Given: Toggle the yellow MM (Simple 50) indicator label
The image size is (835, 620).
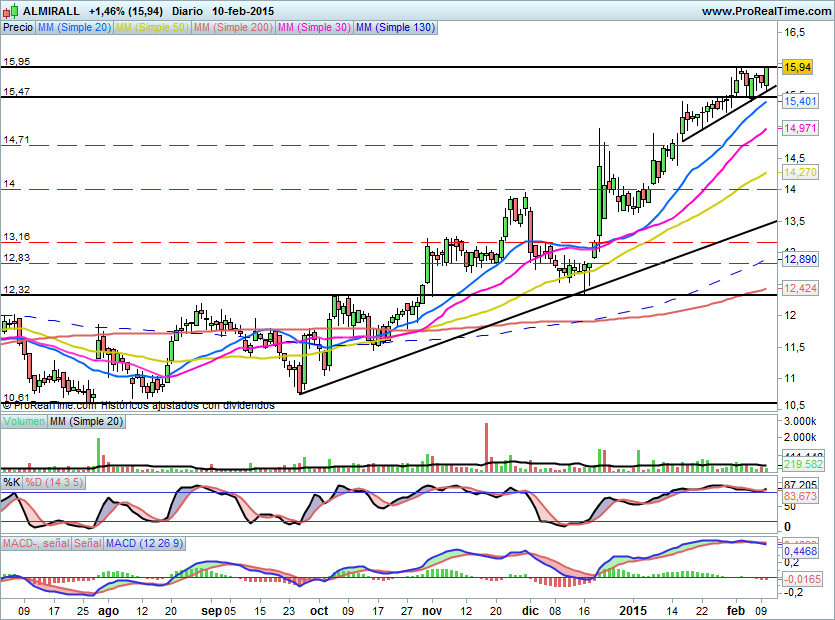Looking at the screenshot, I should [x=151, y=28].
